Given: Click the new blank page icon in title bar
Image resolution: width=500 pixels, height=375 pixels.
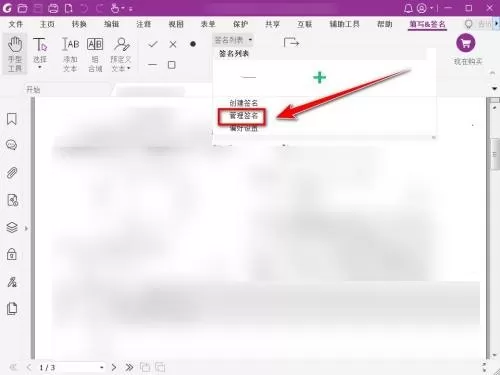Looking at the screenshot, I should 68,8.
